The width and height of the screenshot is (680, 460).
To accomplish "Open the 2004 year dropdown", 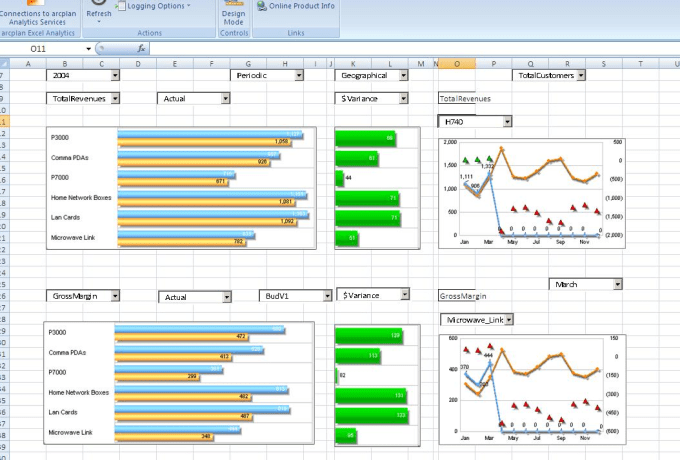I will (x=115, y=75).
